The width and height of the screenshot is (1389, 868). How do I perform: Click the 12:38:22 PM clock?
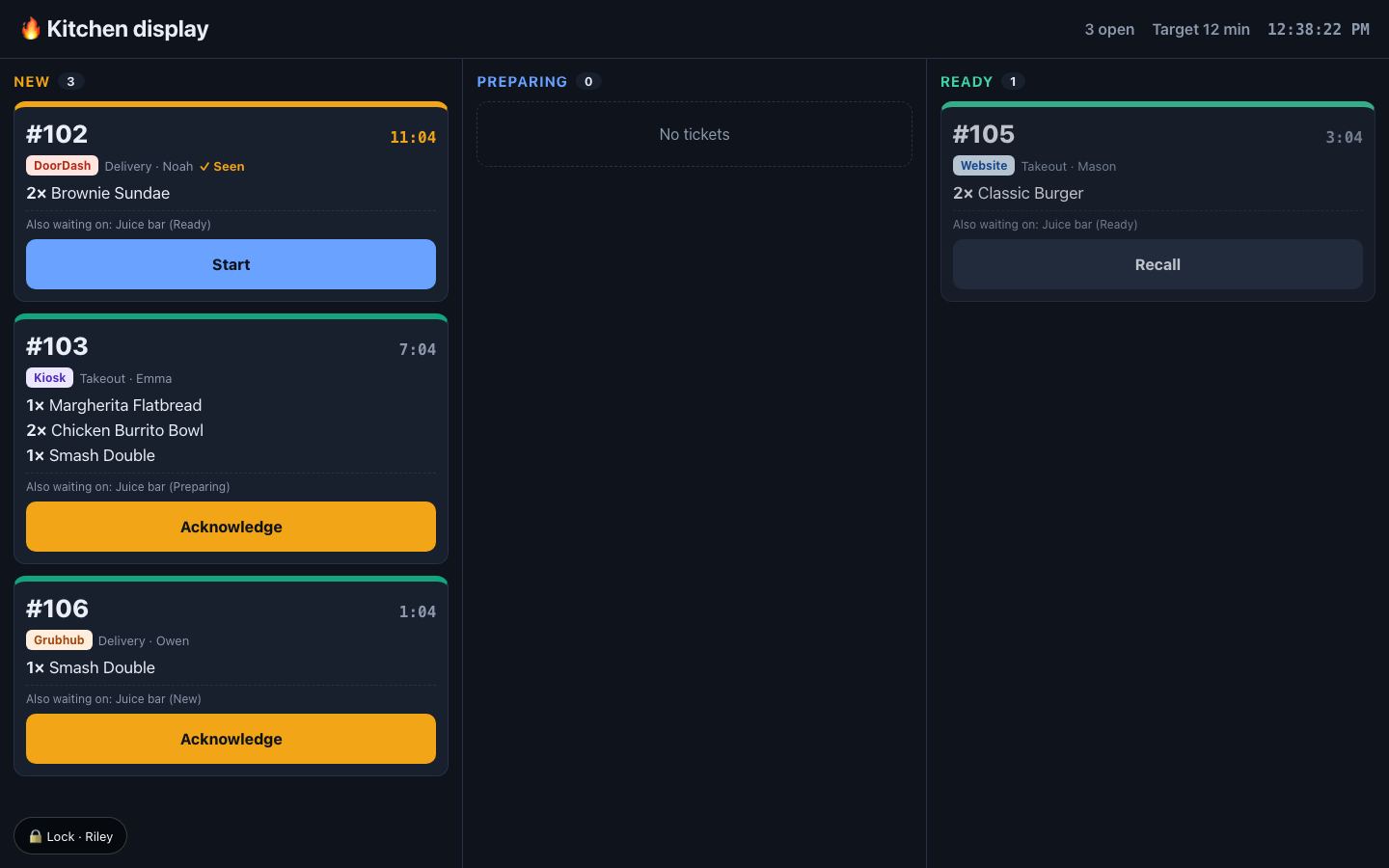click(x=1319, y=29)
